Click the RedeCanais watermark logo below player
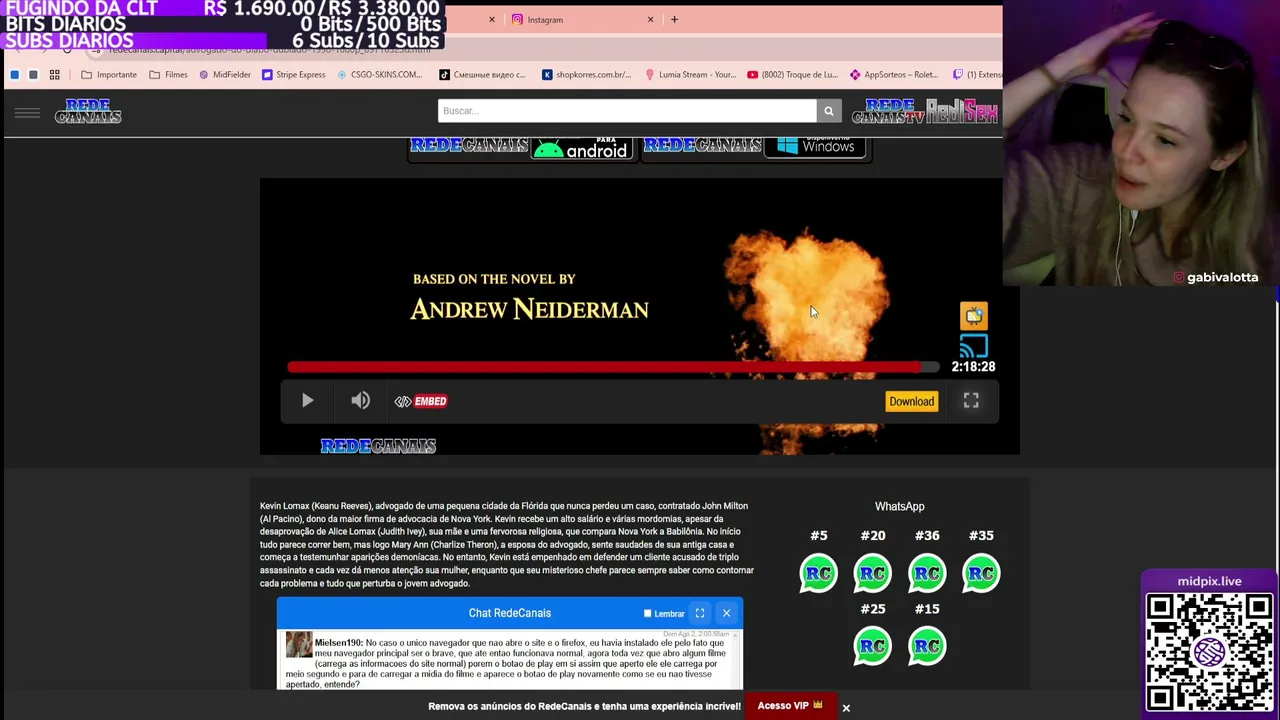 click(x=378, y=446)
